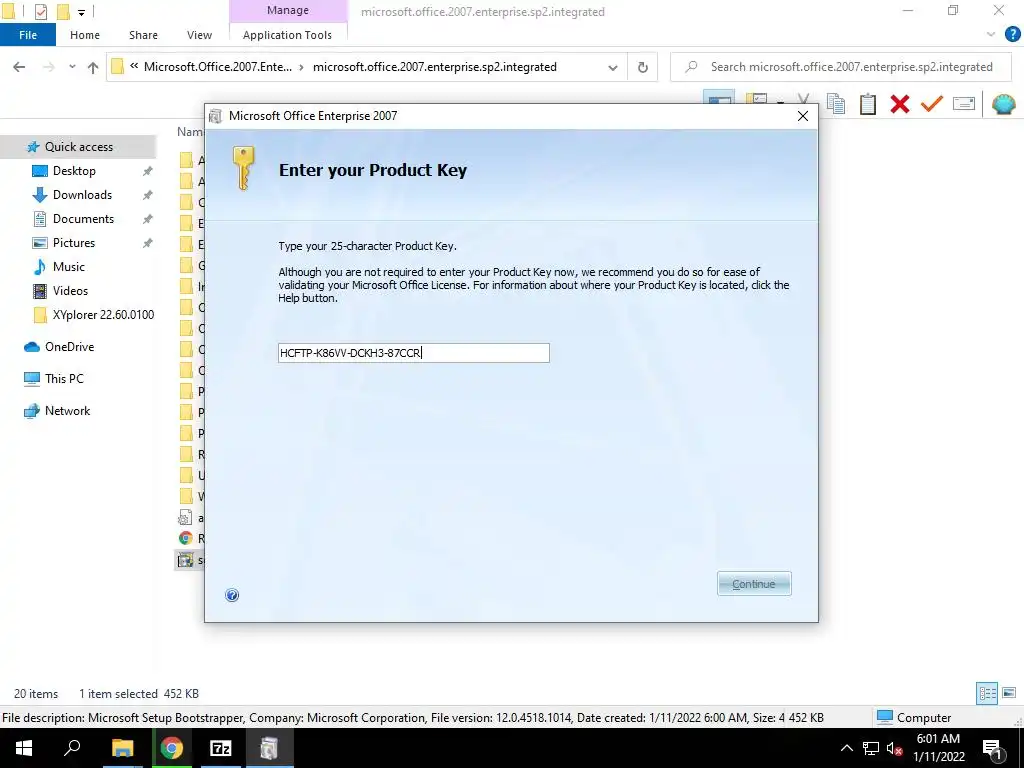The width and height of the screenshot is (1024, 768).
Task: Expand hidden path with double chevron
Action: (x=134, y=66)
